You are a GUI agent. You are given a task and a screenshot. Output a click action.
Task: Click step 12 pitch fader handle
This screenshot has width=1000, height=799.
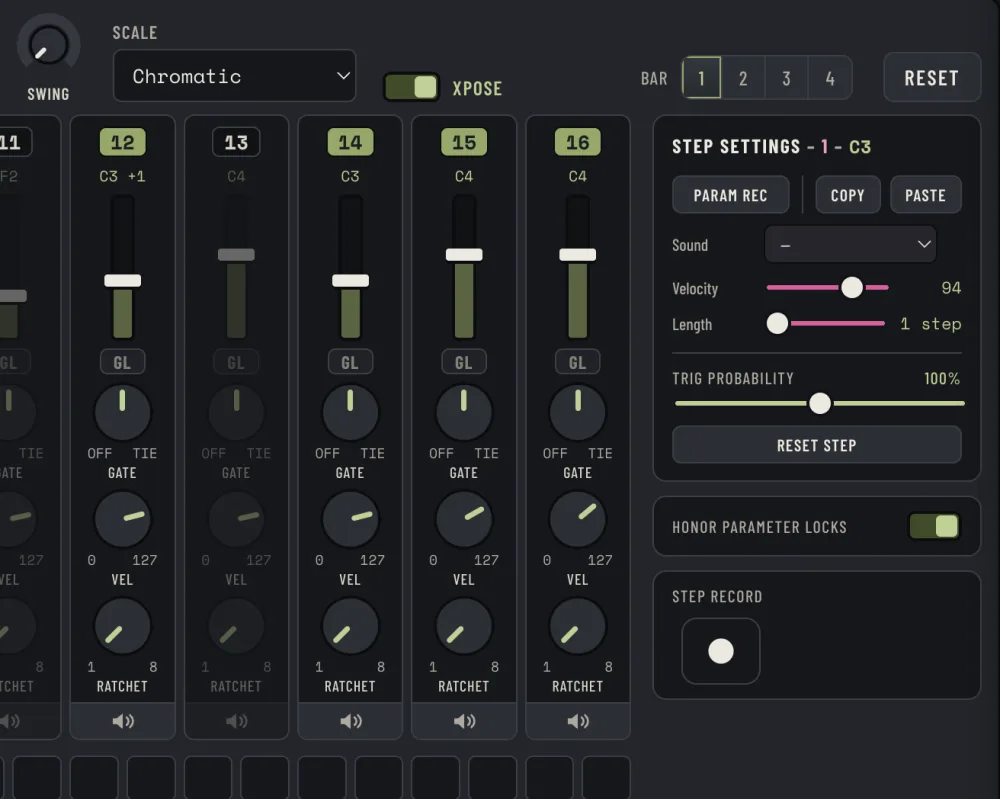122,281
